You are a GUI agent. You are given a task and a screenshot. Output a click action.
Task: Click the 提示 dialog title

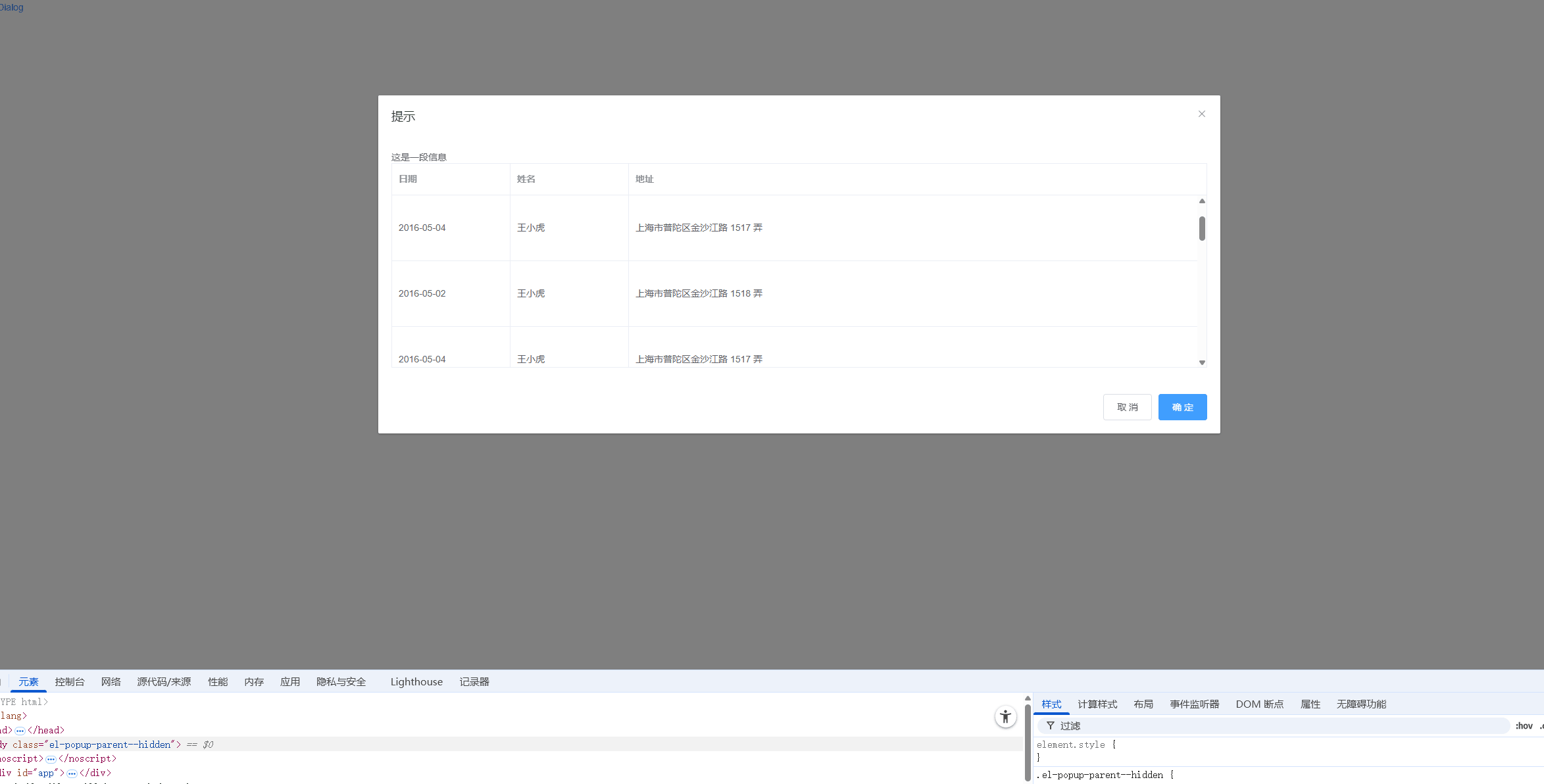pos(403,116)
